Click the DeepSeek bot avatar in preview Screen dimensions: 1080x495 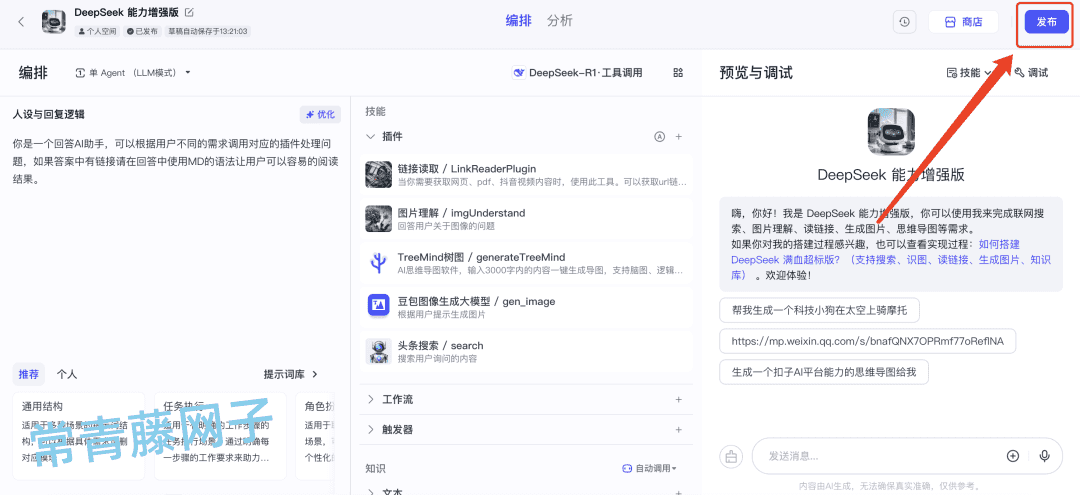(x=891, y=132)
